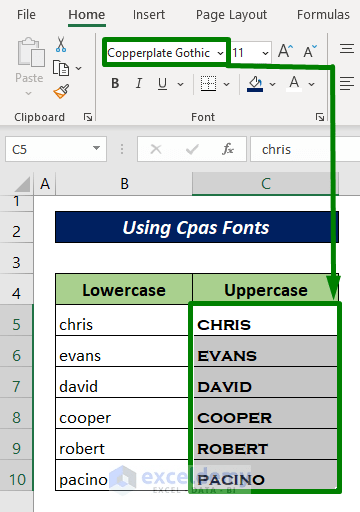360x512 pixels.
Task: Select the lowercase cooper cell
Action: [x=124, y=414]
